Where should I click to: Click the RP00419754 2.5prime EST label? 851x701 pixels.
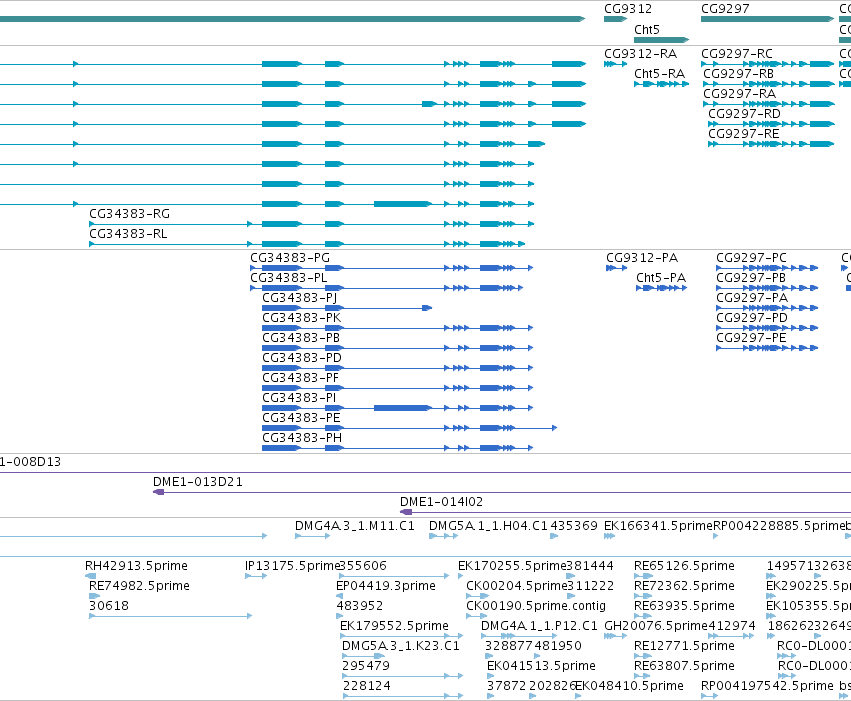click(x=767, y=686)
